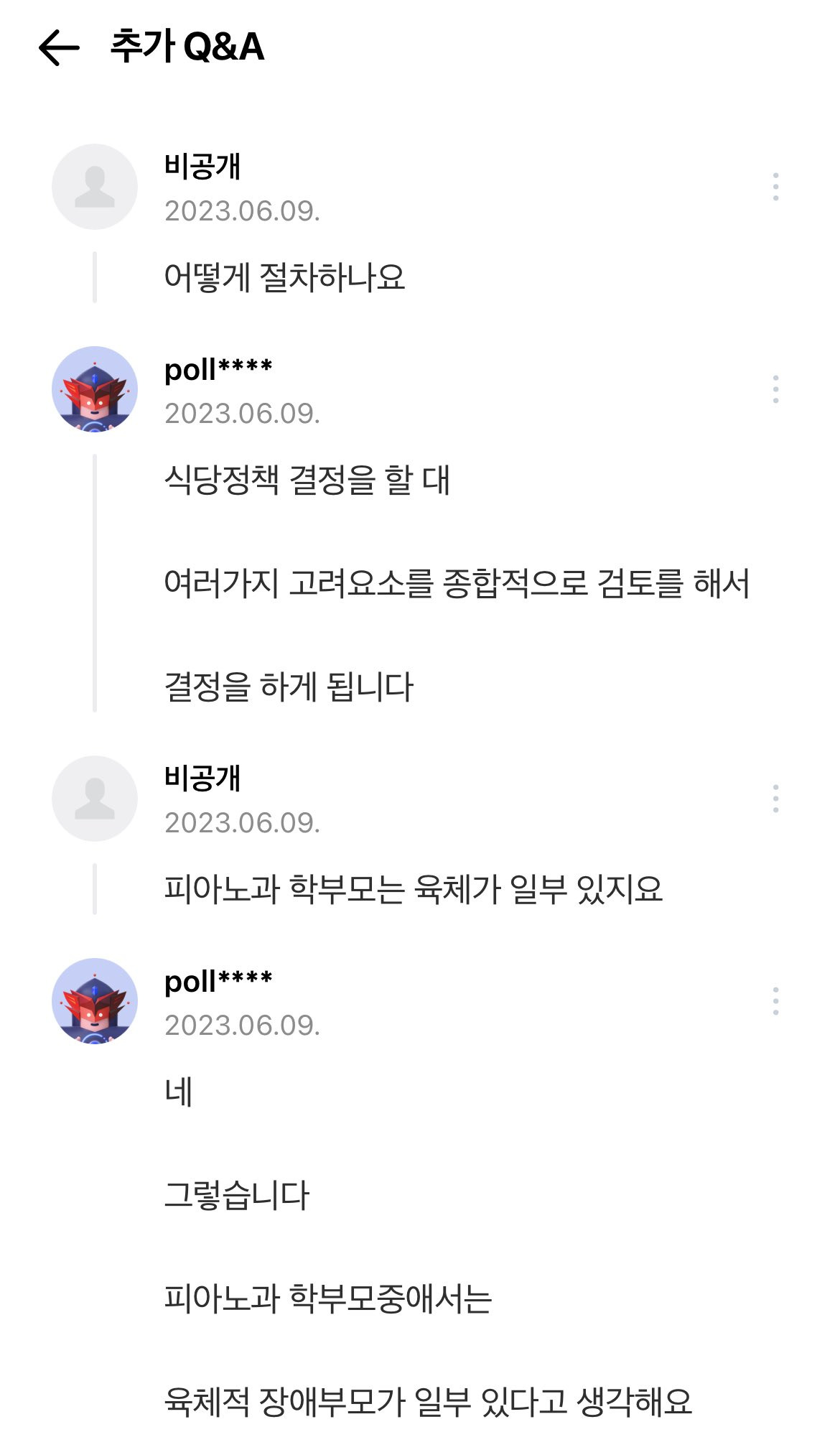
Task: Tap the comment about 피아노과 학부모는 육체가
Action: [414, 889]
